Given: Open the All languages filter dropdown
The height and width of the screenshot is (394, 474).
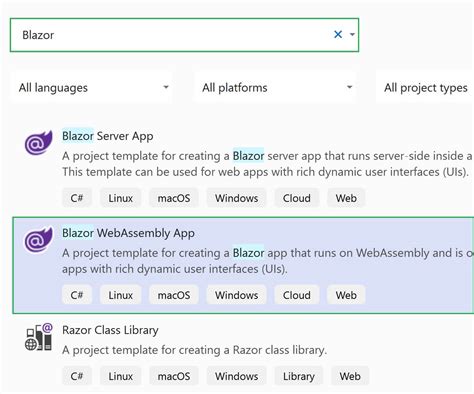Looking at the screenshot, I should tap(91, 88).
